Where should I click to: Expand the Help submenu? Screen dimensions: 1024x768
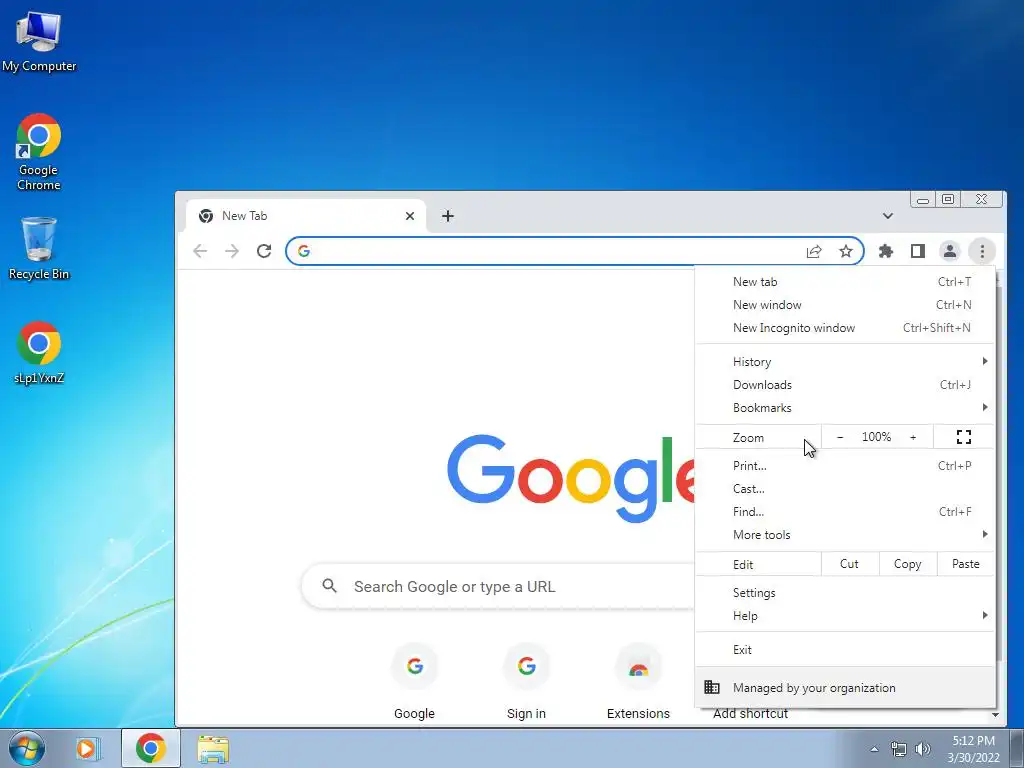coord(846,616)
